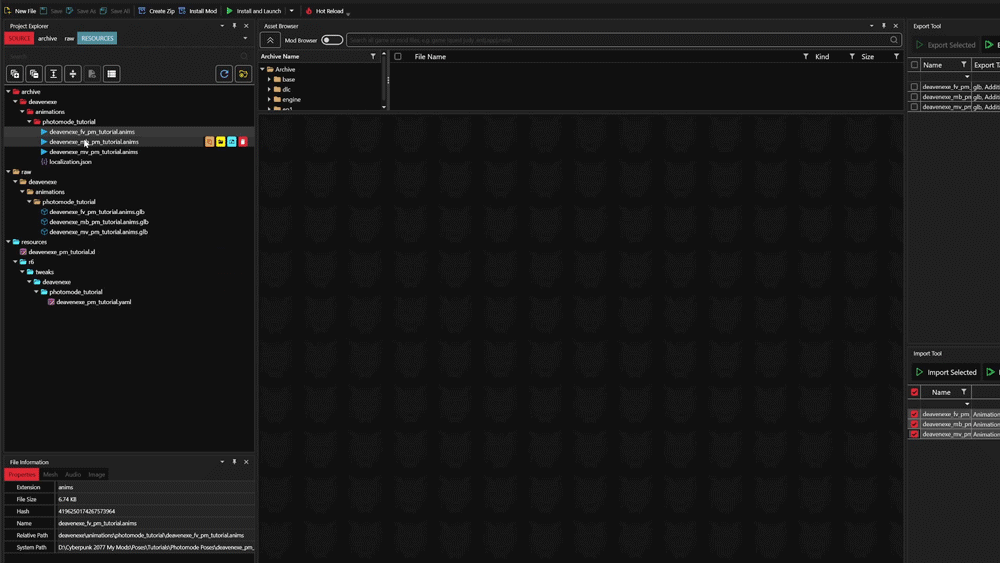Click the list view icon in the Project Explorer toolbar
1000x563 pixels.
112,74
